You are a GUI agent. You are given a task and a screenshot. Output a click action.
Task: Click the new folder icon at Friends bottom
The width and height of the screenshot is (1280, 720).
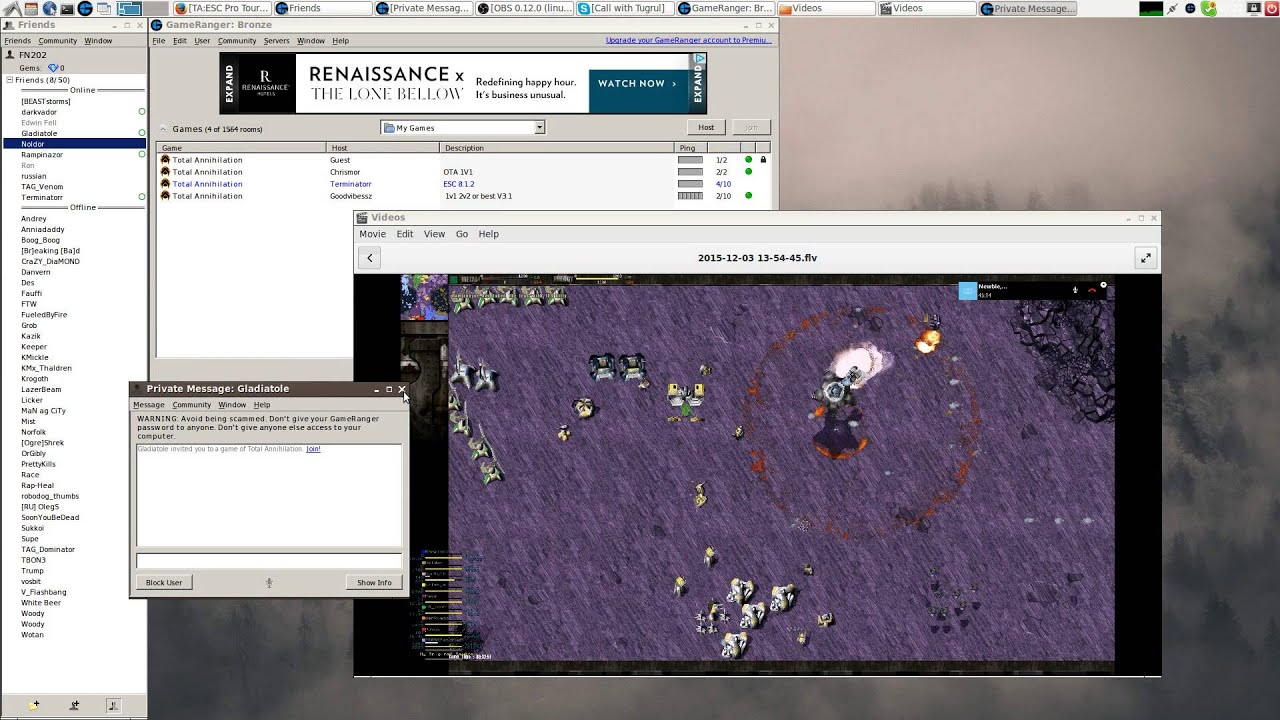34,705
